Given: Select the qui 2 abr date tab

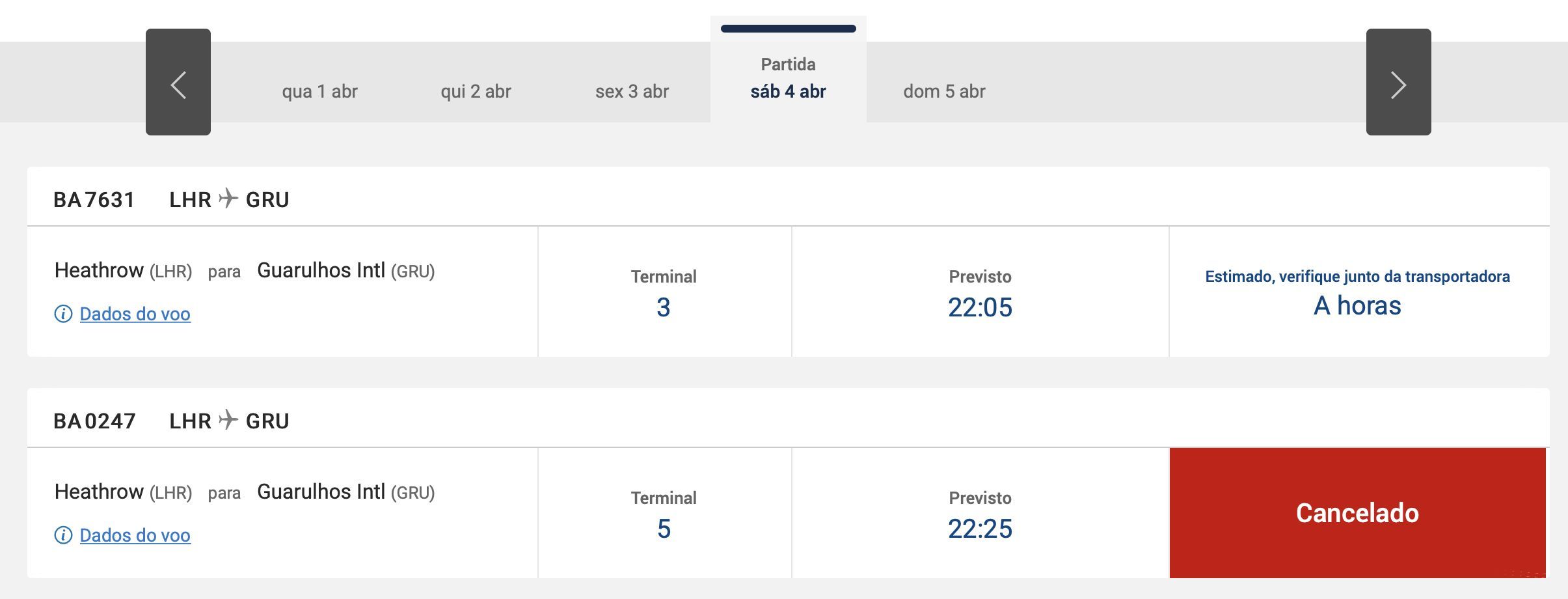Looking at the screenshot, I should (476, 91).
